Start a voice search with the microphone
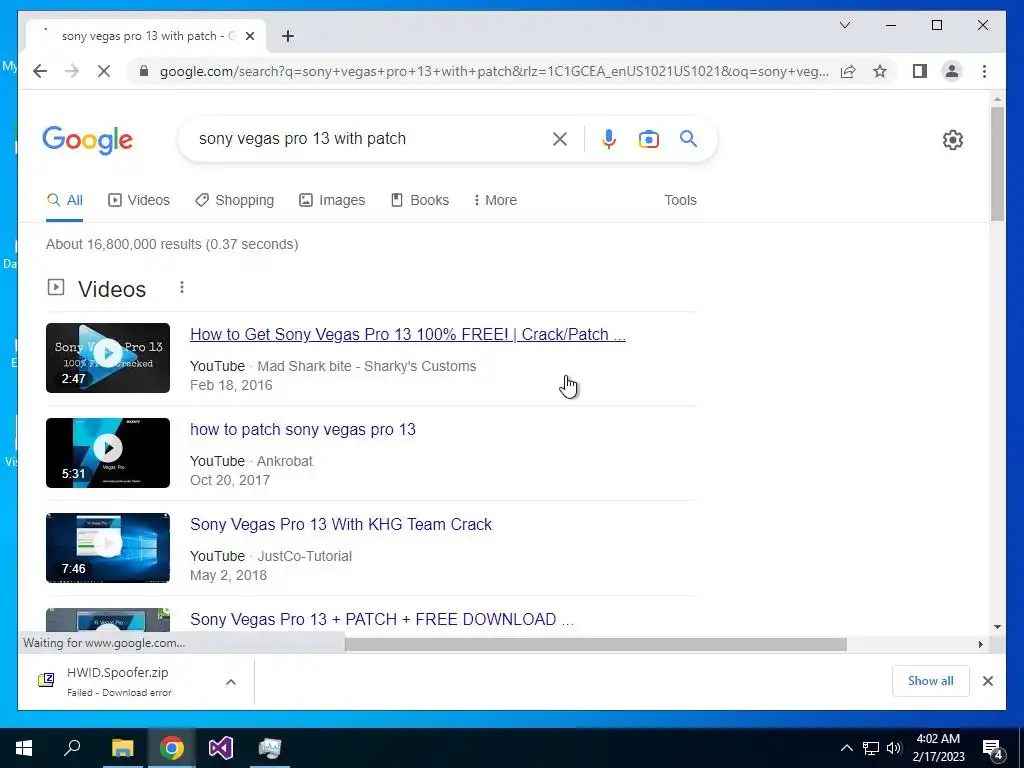The width and height of the screenshot is (1024, 768). point(609,139)
